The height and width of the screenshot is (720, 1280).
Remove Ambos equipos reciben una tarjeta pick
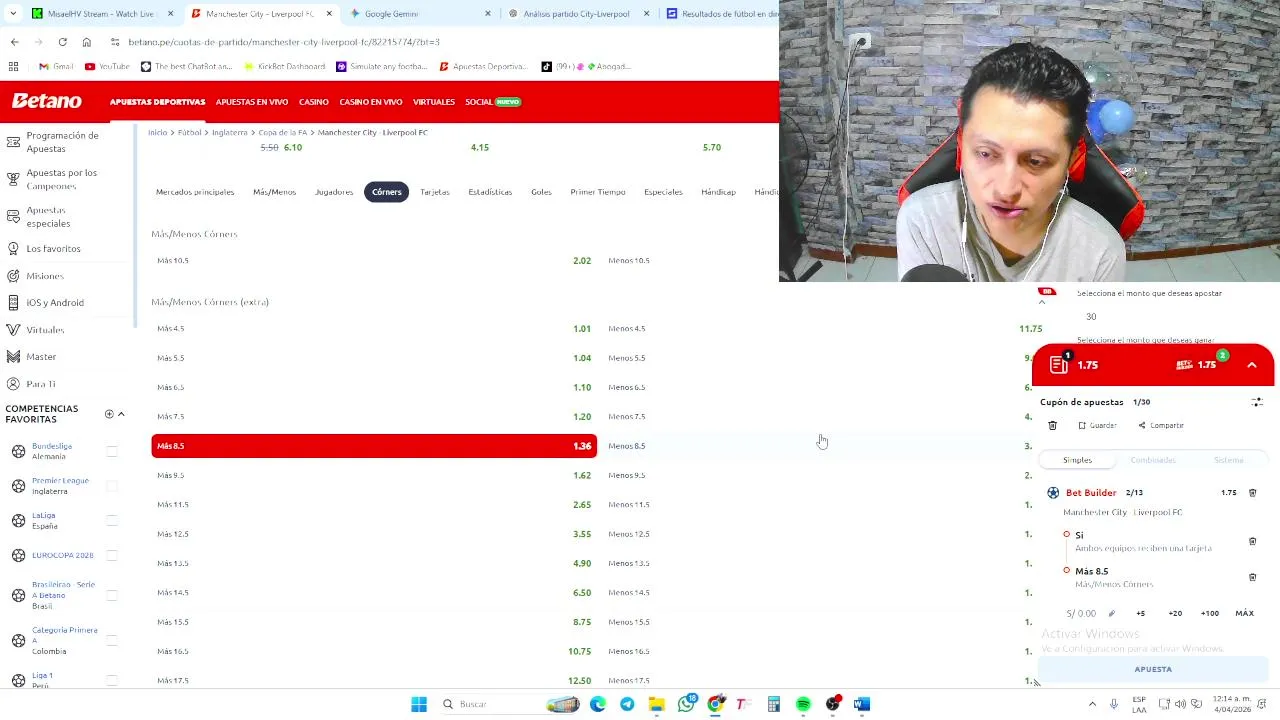click(1252, 541)
